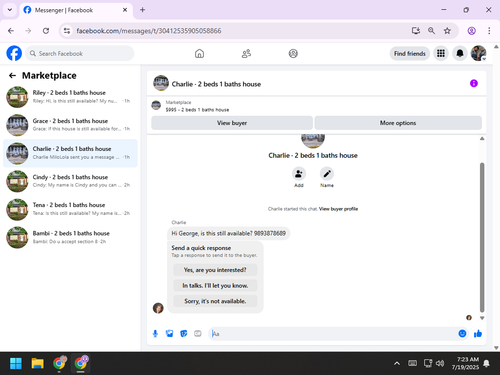Click the edit Name pencil icon
This screenshot has width=500, height=375.
[327, 174]
